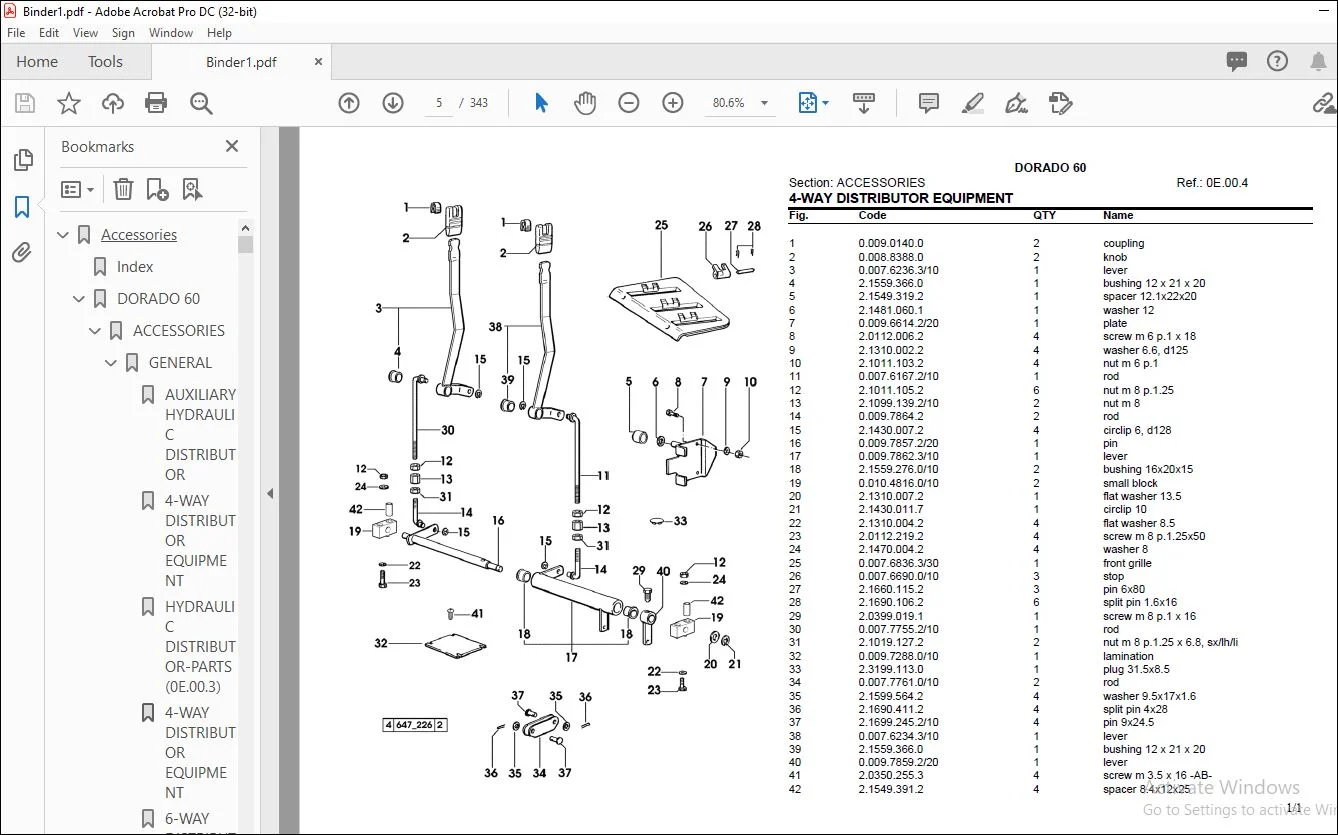1338x835 pixels.
Task: Open the Window menu
Action: point(171,33)
